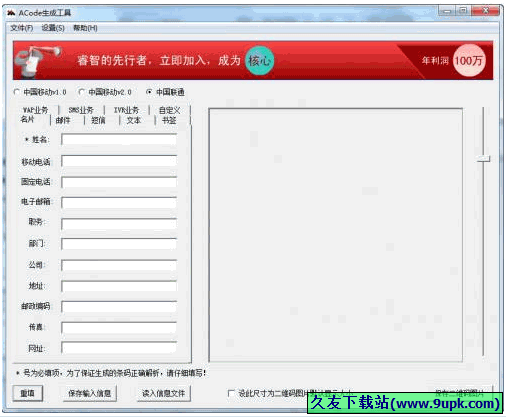Open the 文件(F) menu
Viewport: 506px width, 417px height.
click(22, 28)
